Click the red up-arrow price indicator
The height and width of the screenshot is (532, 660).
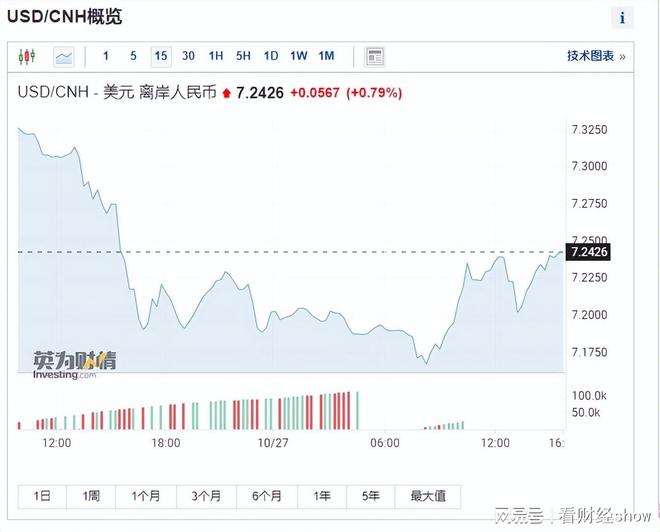point(227,93)
